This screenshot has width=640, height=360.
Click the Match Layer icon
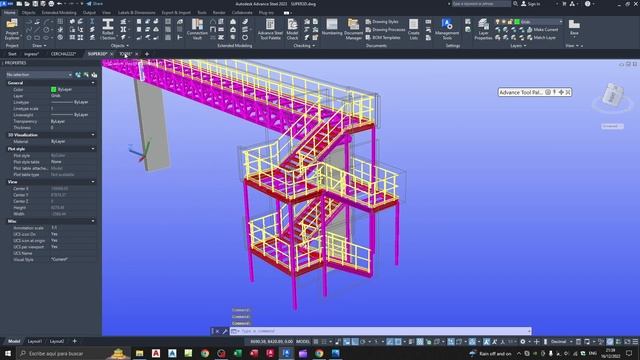[530, 38]
